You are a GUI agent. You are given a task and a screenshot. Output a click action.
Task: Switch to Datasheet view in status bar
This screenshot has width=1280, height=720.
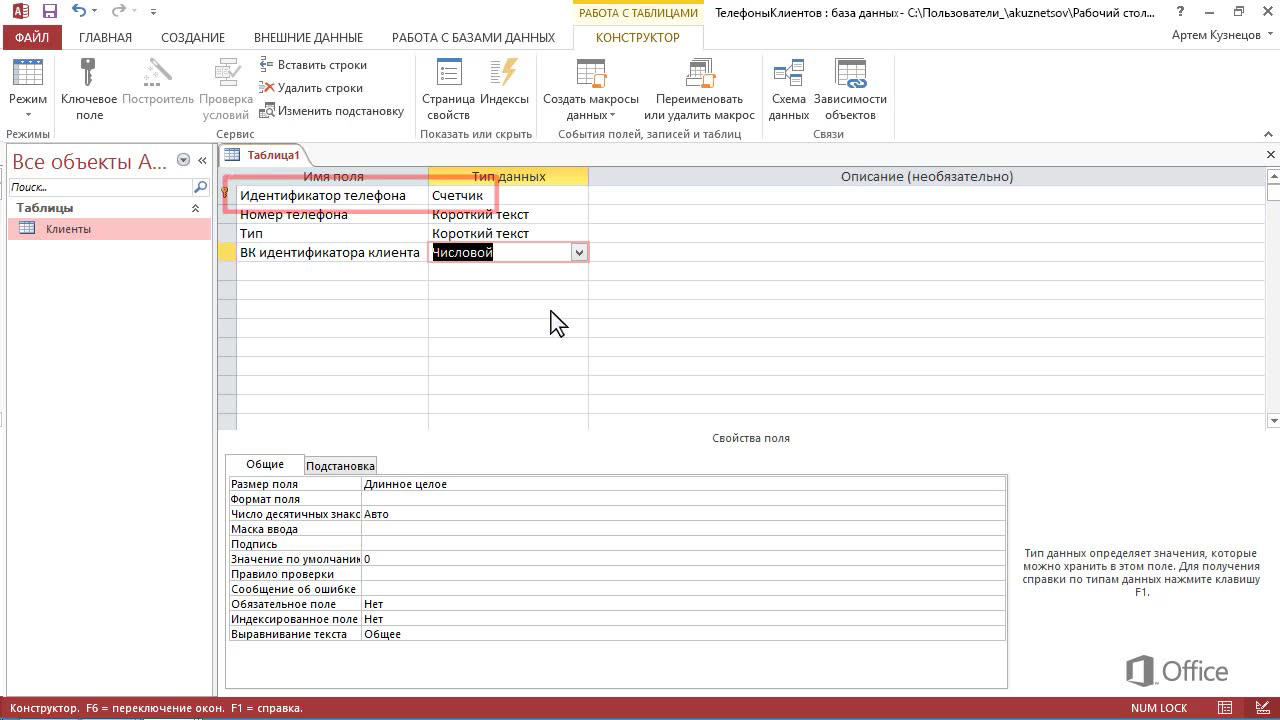pos(1225,708)
